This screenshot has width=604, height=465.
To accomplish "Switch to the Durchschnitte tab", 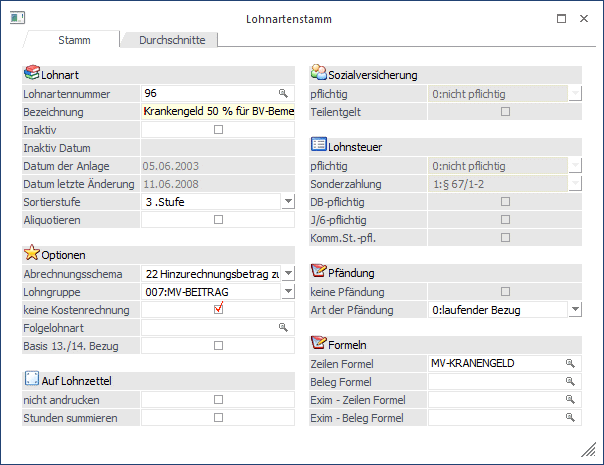I will coord(171,40).
